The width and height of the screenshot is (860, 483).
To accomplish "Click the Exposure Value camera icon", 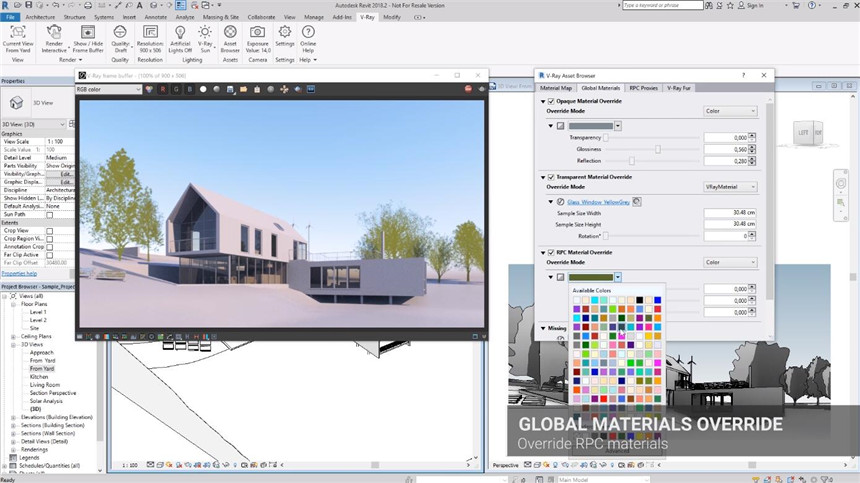I will pos(258,32).
